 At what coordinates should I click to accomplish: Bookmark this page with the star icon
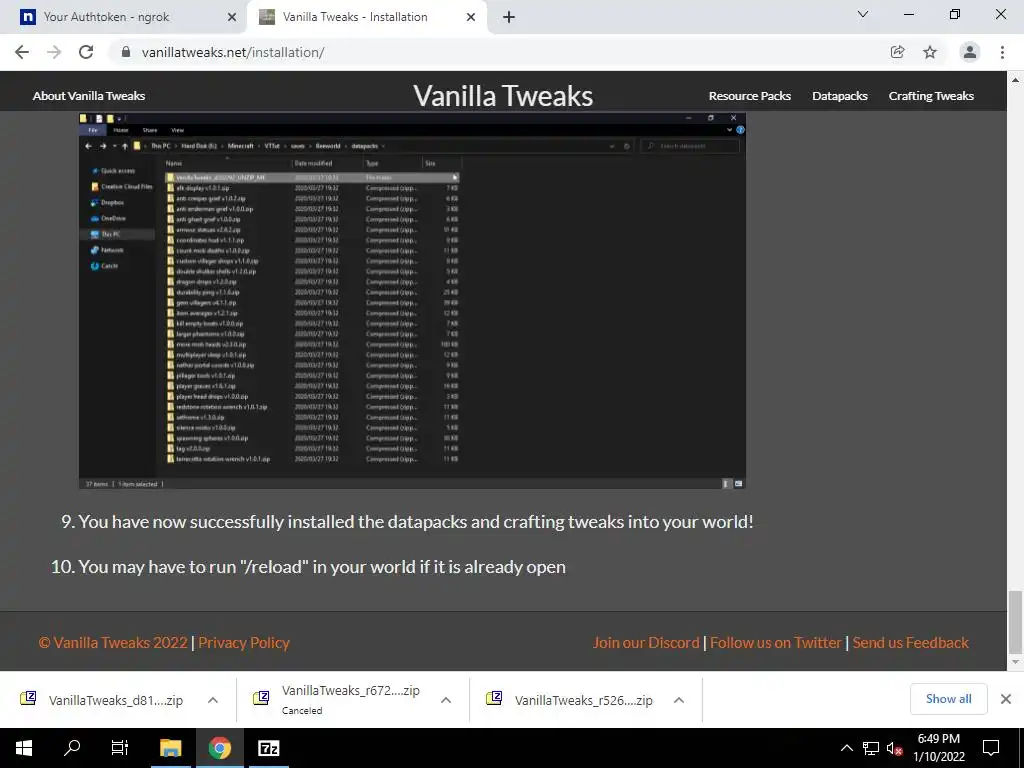[930, 52]
